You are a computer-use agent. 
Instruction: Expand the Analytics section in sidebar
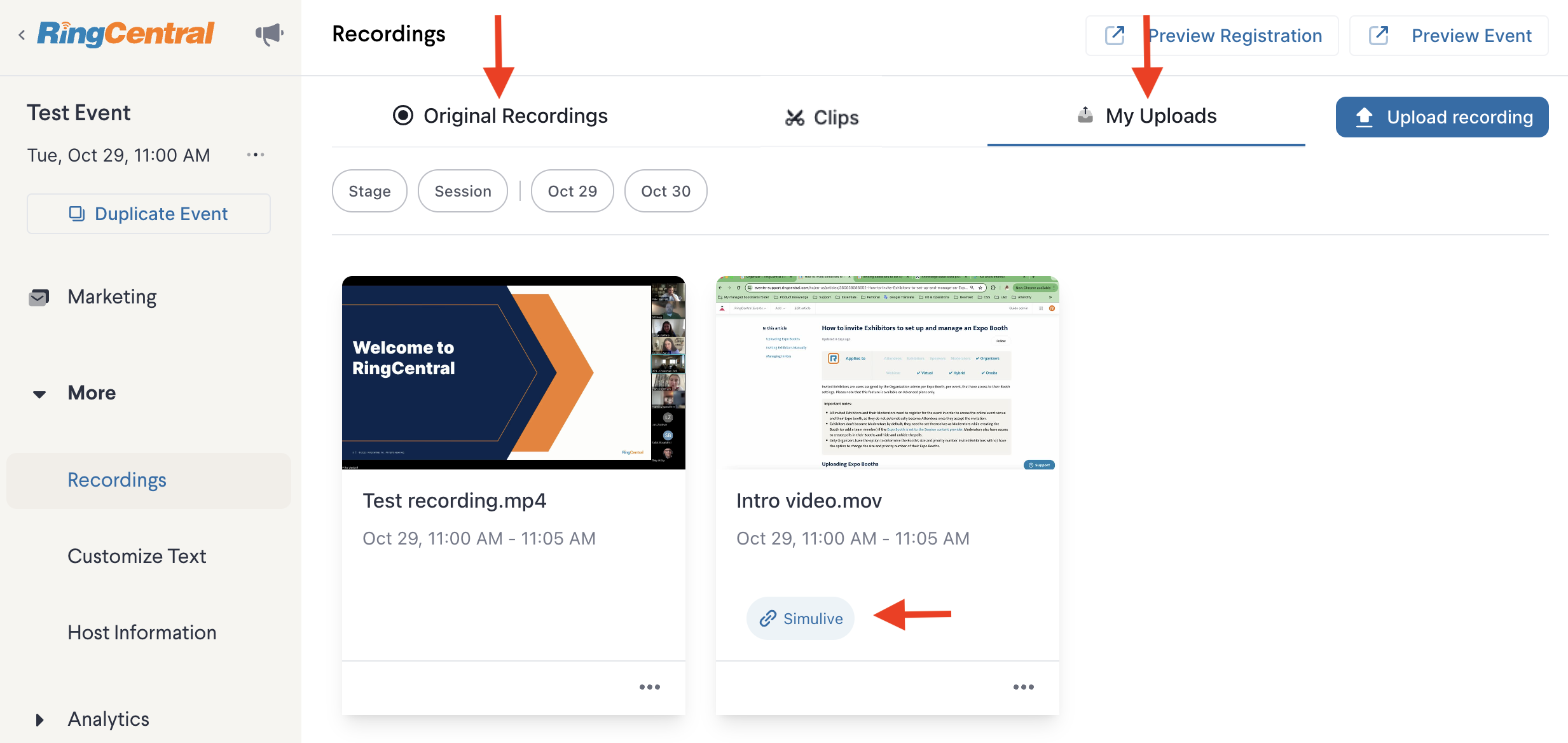[x=39, y=720]
